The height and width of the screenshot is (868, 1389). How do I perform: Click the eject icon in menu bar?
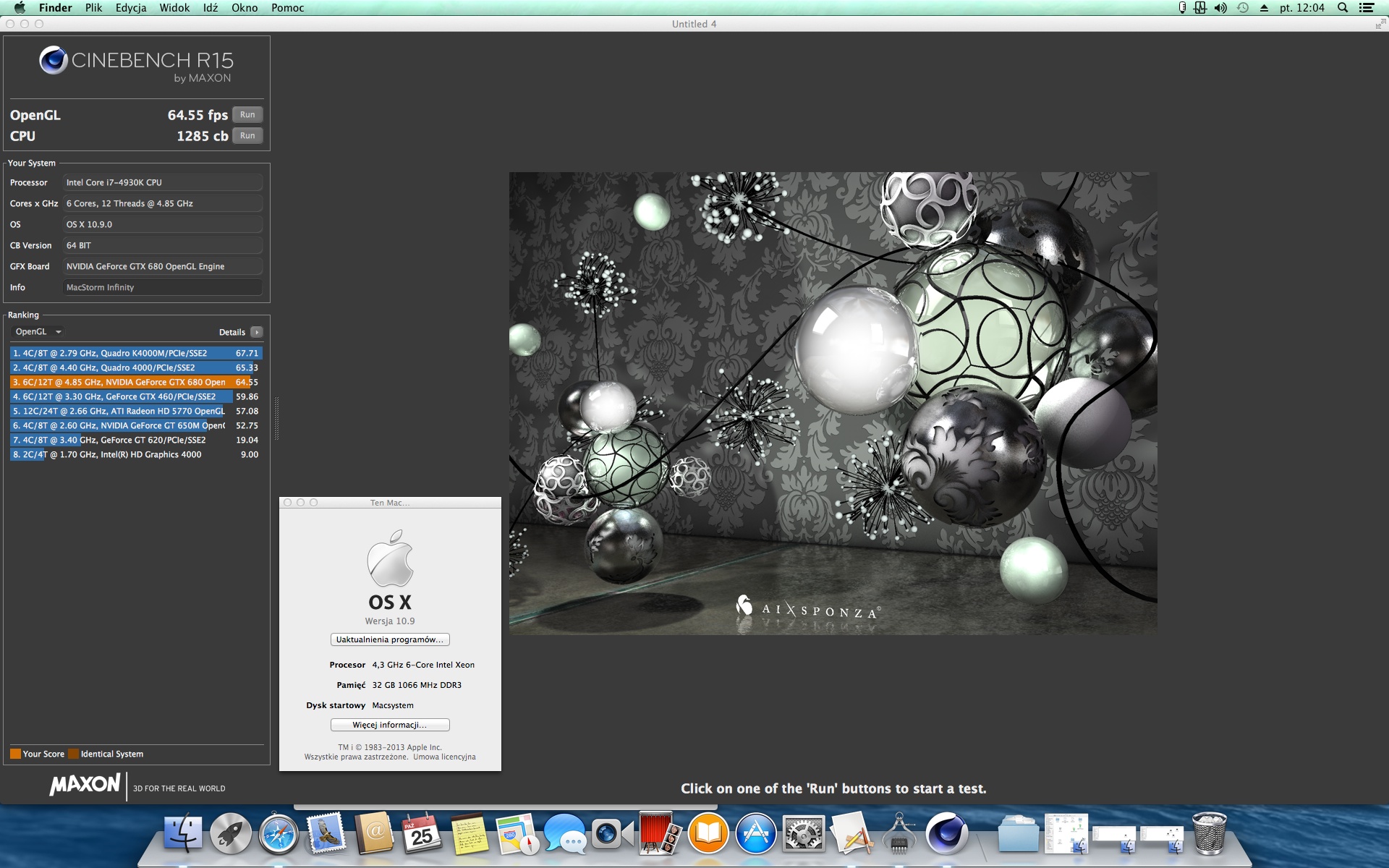click(1264, 8)
